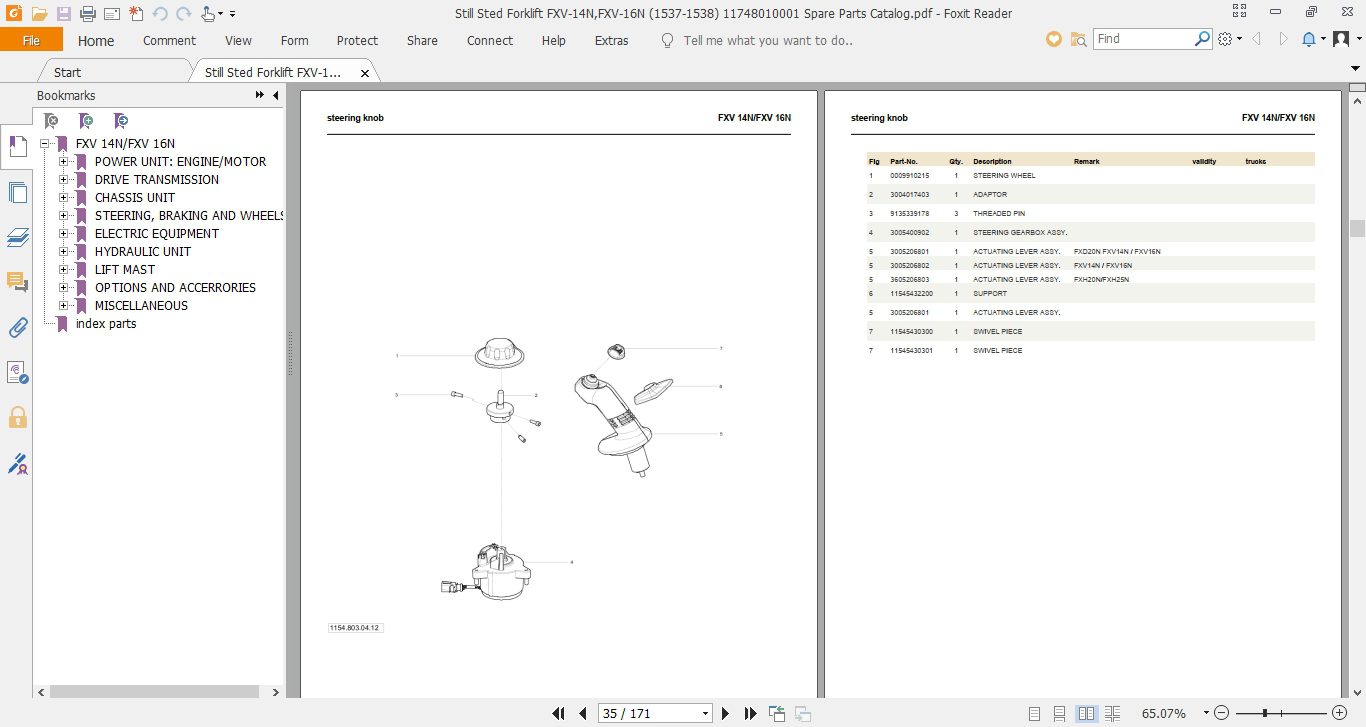The height and width of the screenshot is (727, 1366).
Task: Open the Protect ribbon tab
Action: (x=357, y=41)
